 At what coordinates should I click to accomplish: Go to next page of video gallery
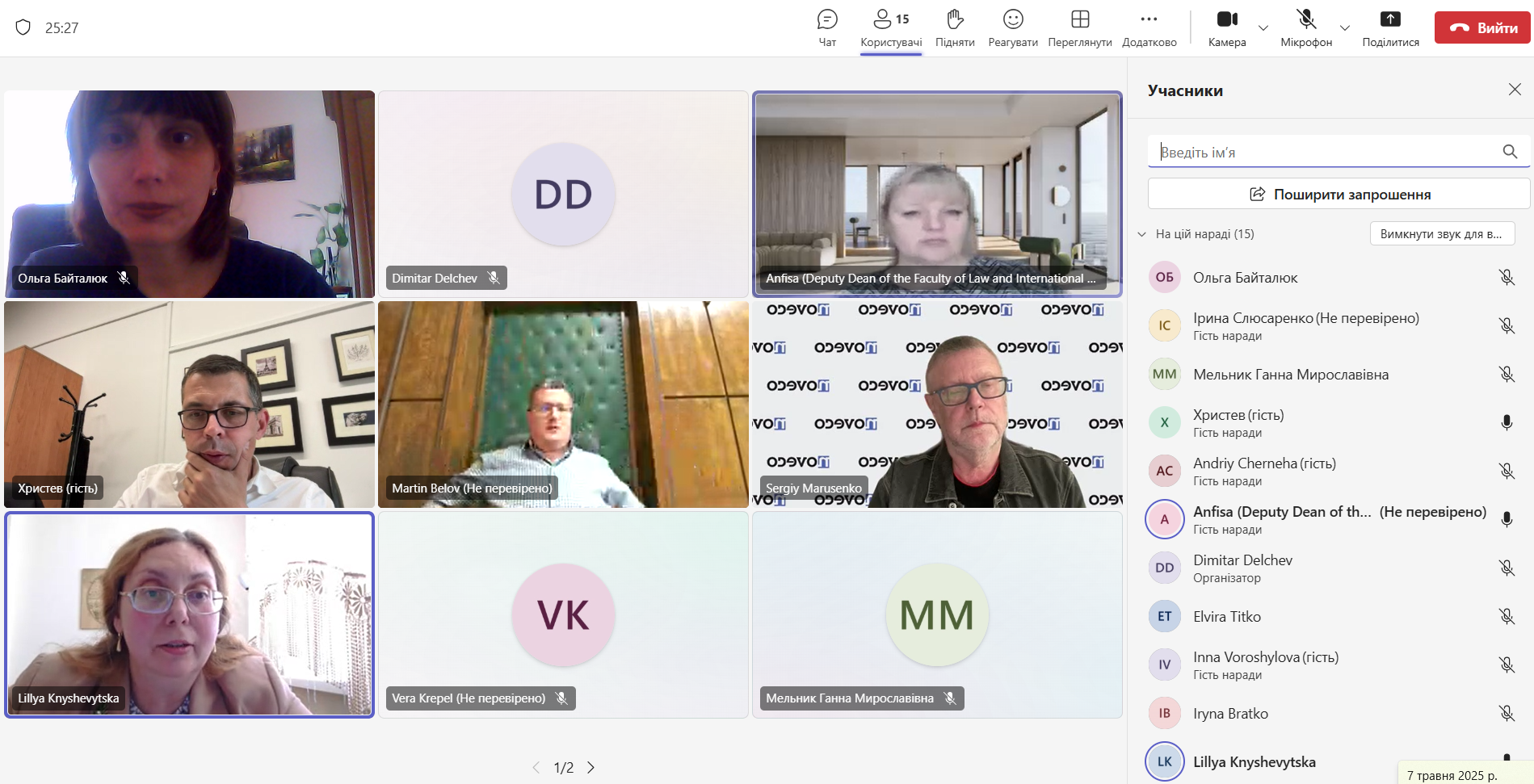pyautogui.click(x=590, y=768)
